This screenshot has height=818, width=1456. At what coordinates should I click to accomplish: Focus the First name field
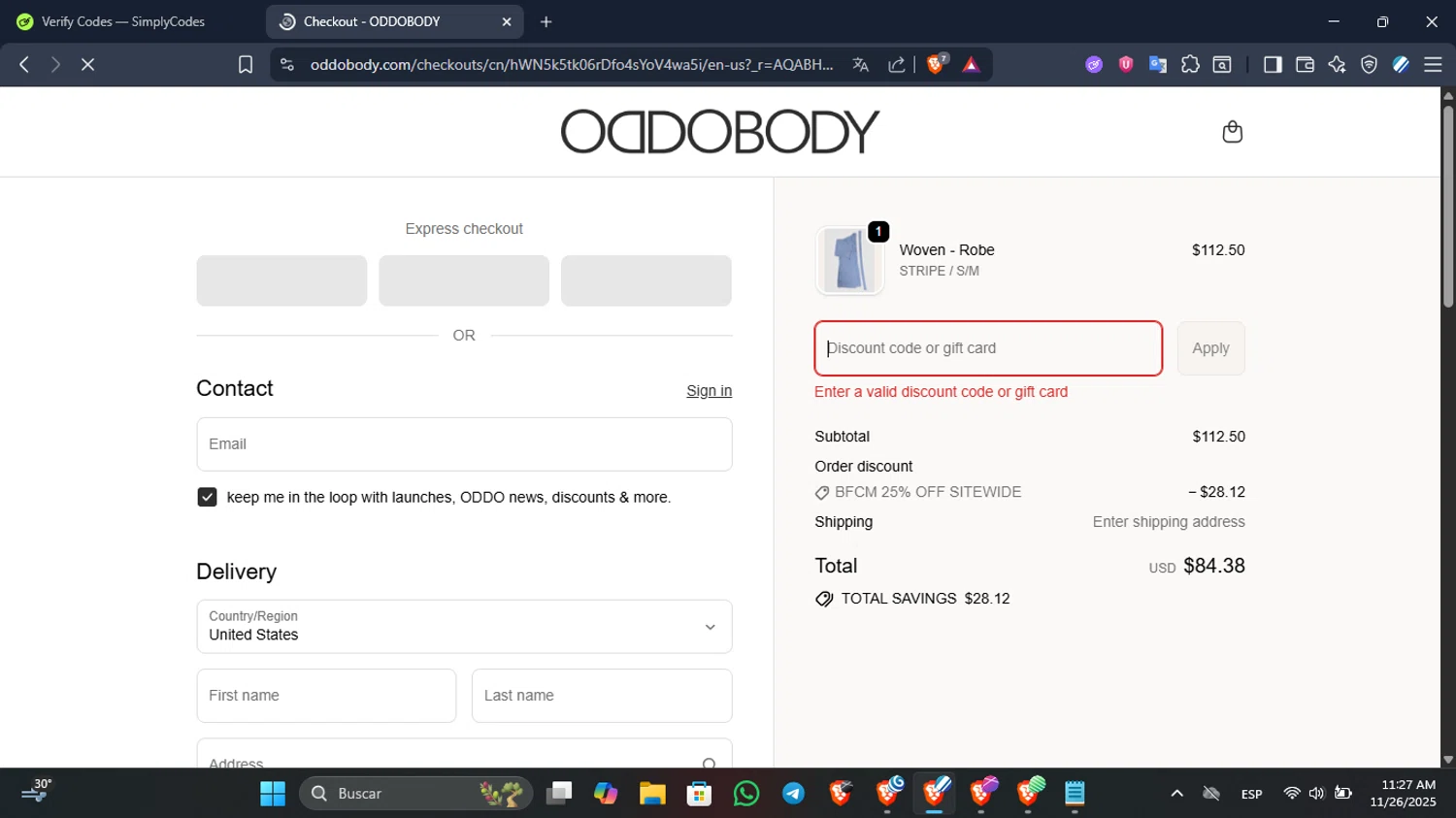click(x=326, y=696)
